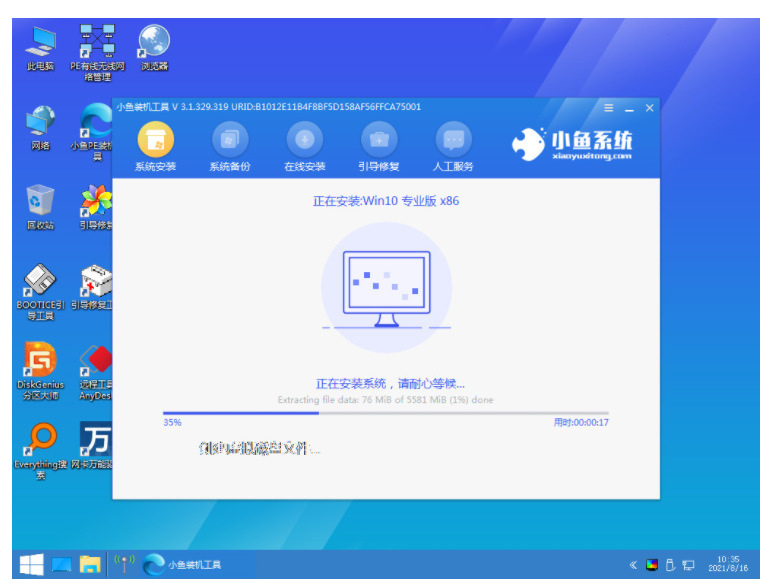The width and height of the screenshot is (770, 587).
Task: Open File Explorer from the taskbar
Action: coord(90,564)
